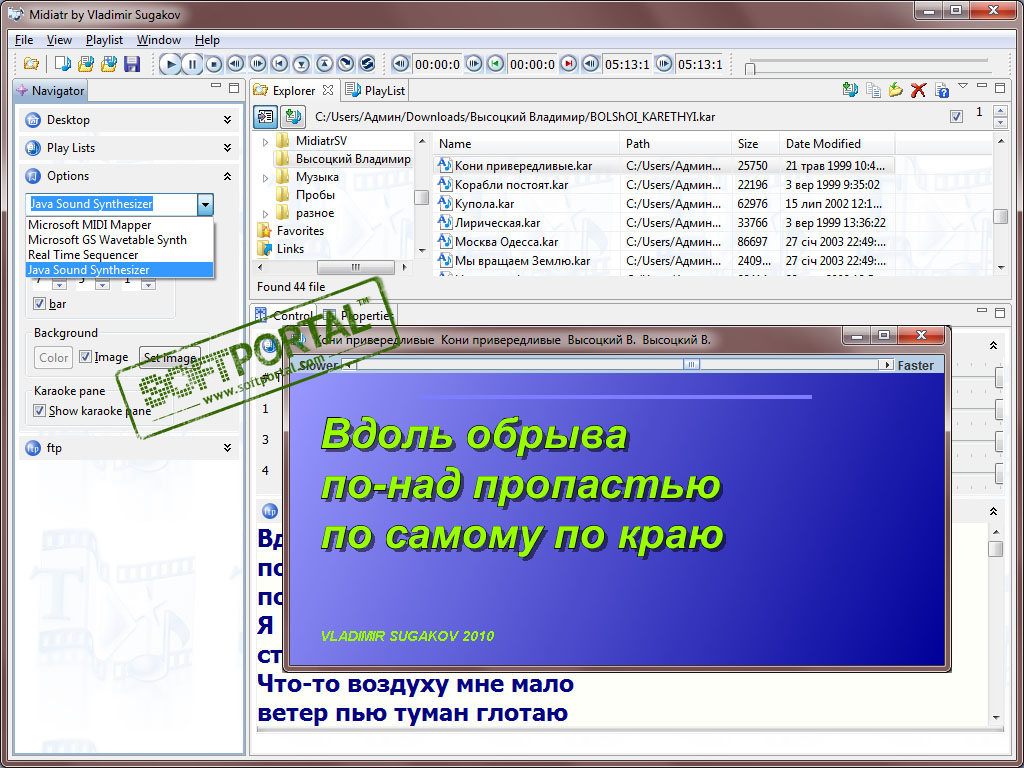Select the Высоцкий Владимир folder

click(353, 159)
